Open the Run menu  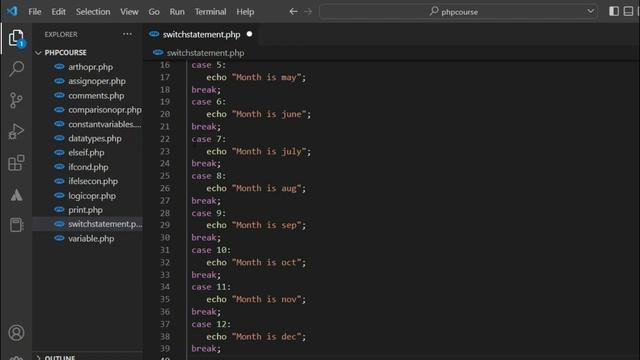(177, 11)
